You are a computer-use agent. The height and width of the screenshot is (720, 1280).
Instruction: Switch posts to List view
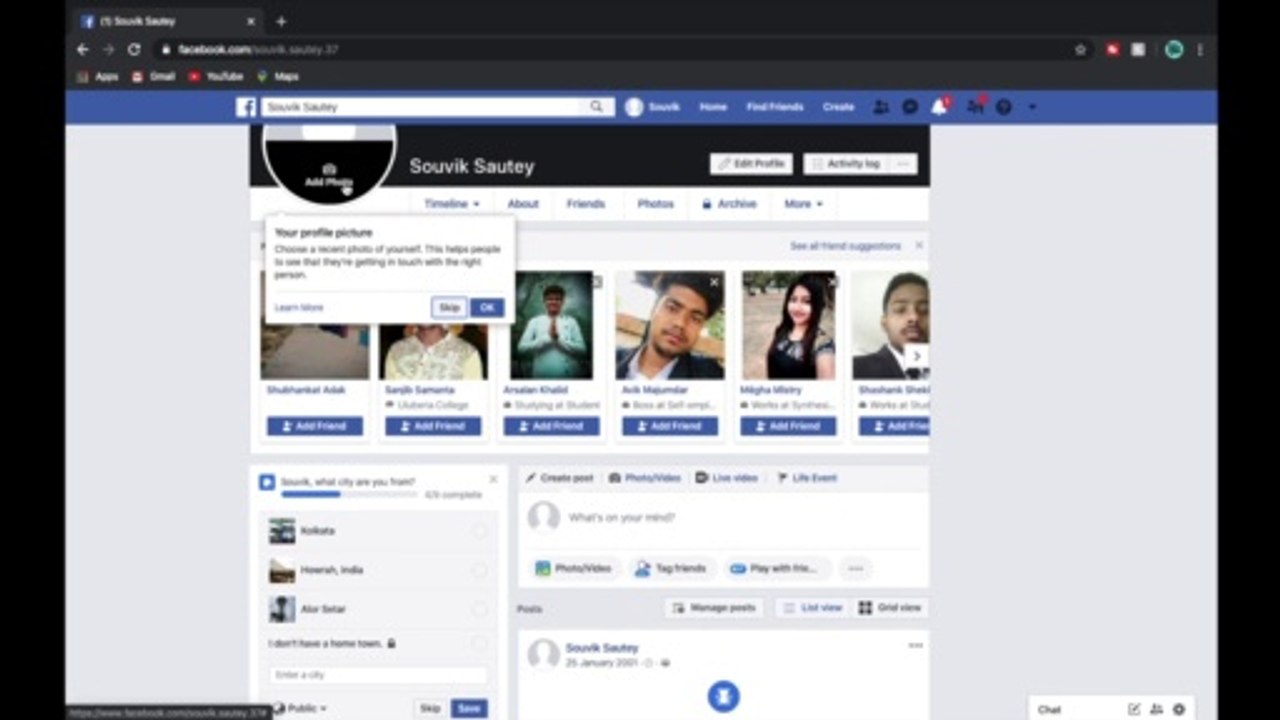812,608
